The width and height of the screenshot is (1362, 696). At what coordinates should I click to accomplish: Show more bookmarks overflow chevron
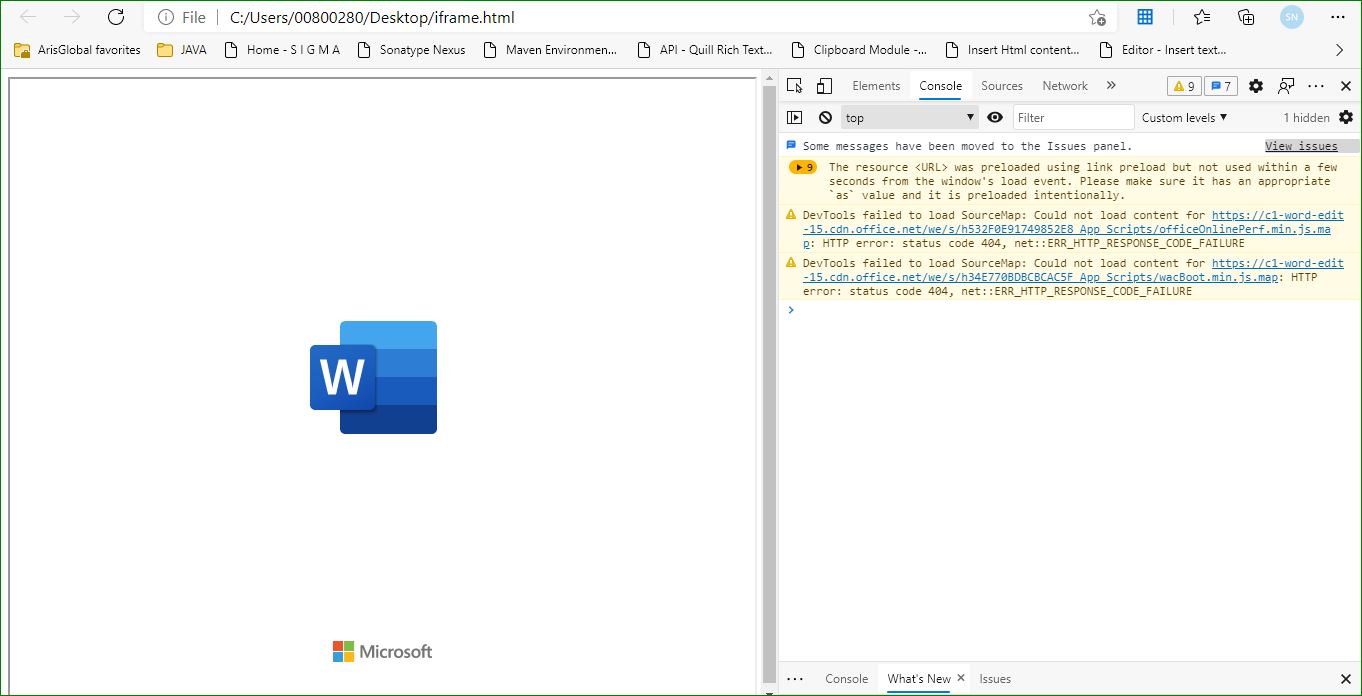(1340, 49)
